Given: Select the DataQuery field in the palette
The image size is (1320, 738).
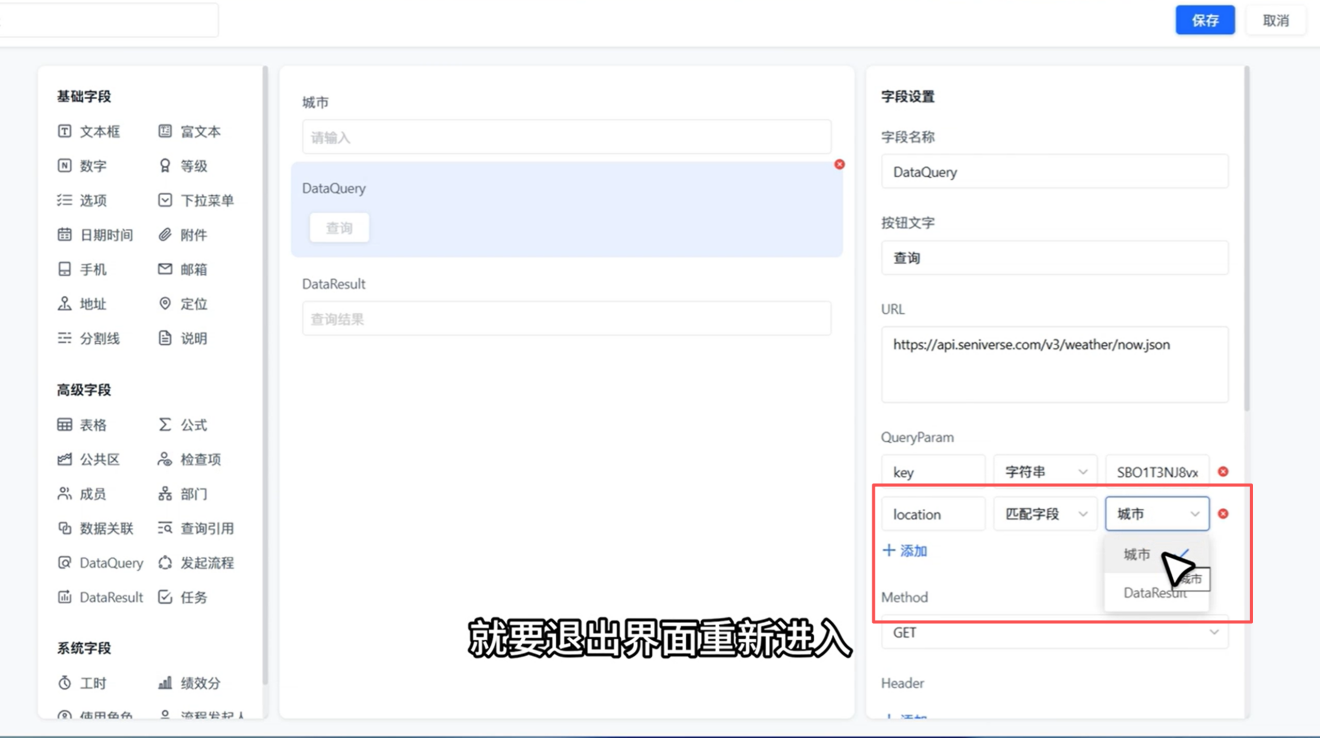Looking at the screenshot, I should [100, 563].
